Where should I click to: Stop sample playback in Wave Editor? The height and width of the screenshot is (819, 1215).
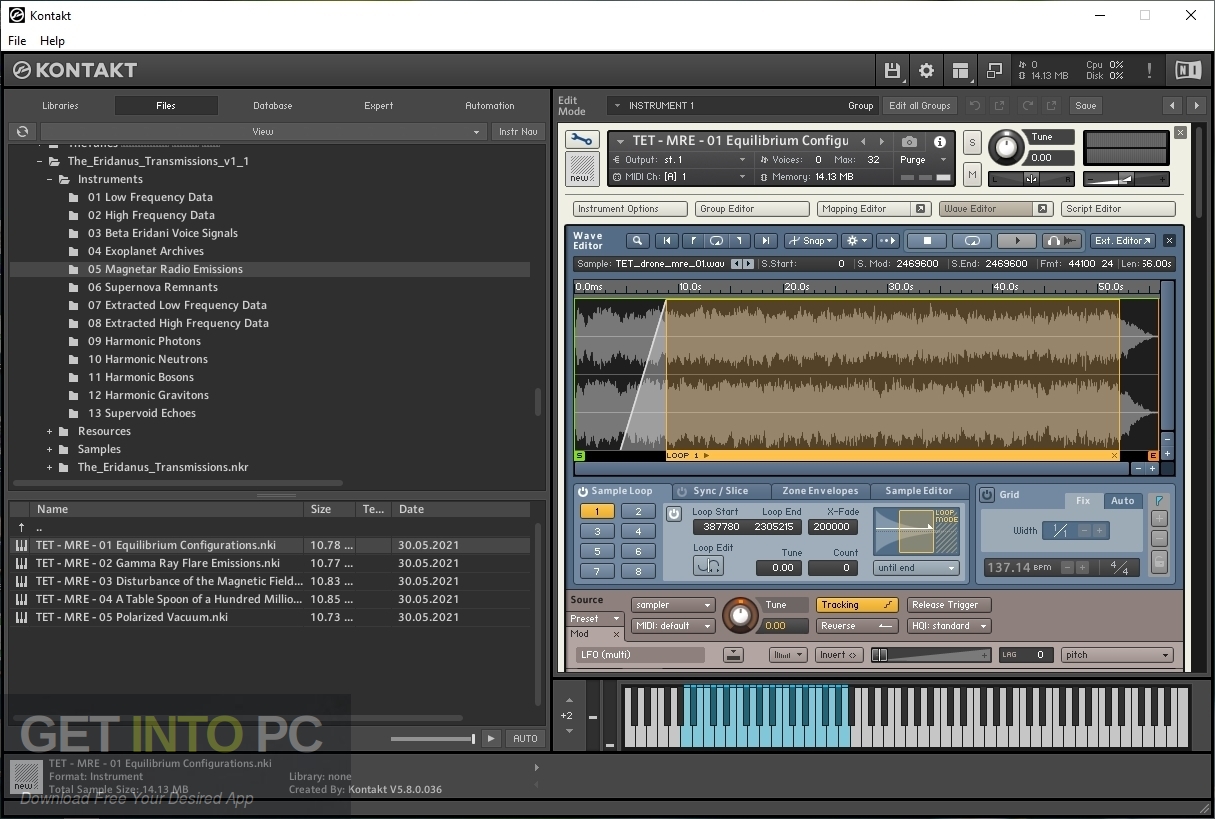coord(927,240)
